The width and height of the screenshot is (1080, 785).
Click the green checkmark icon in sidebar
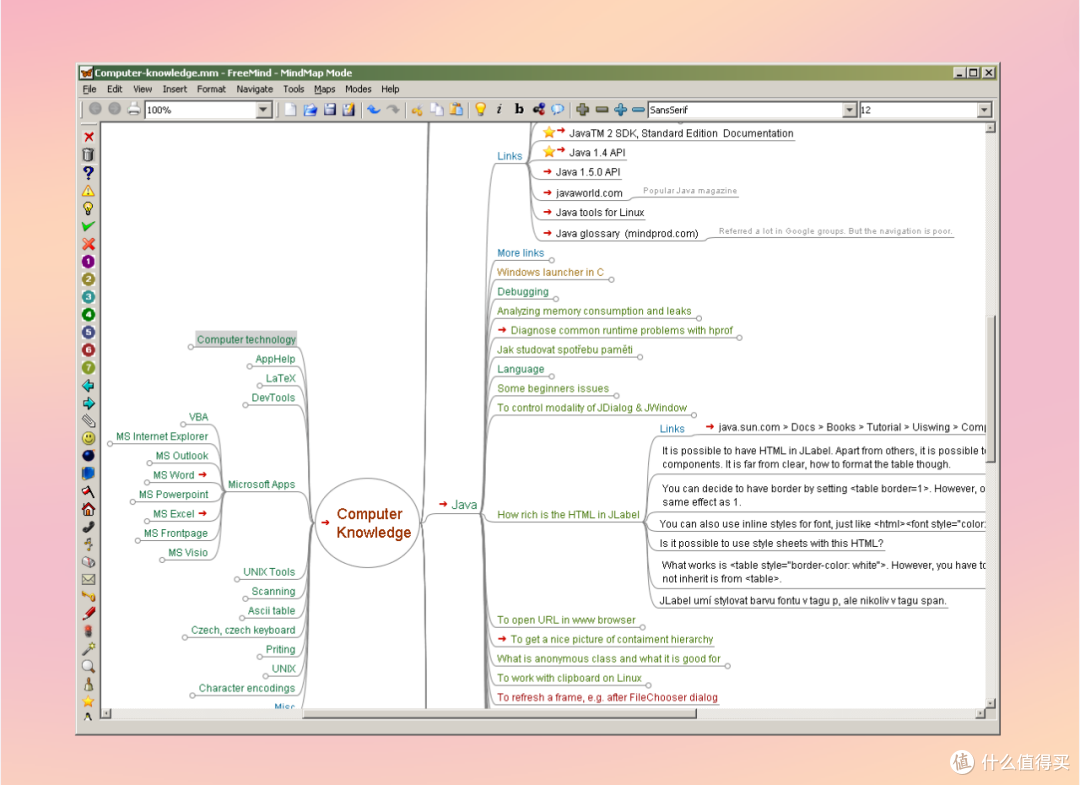click(88, 226)
